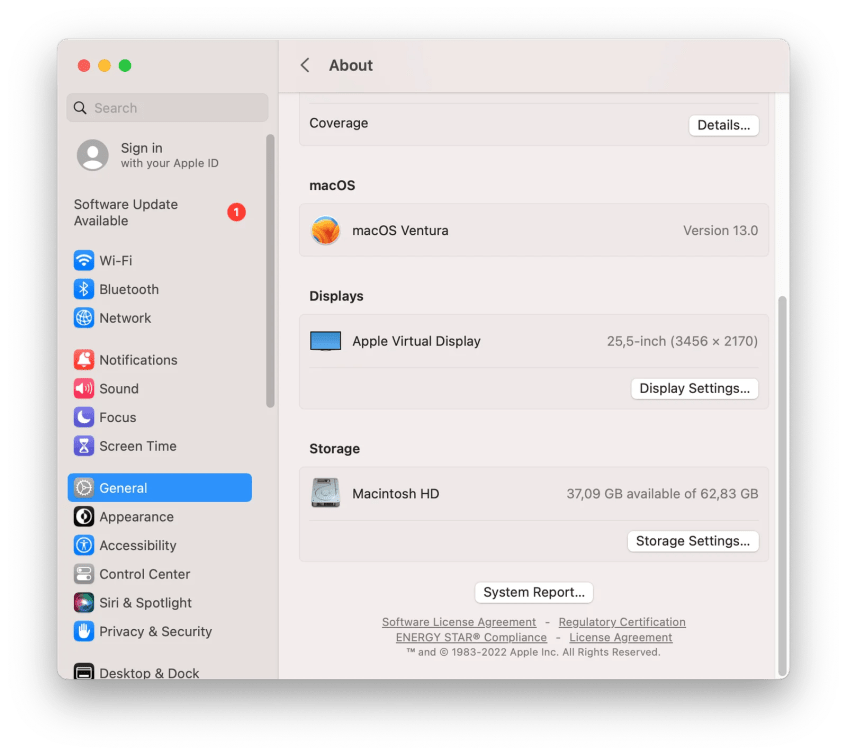Click the Macintosh HD drive icon
This screenshot has height=755, width=847.
325,493
